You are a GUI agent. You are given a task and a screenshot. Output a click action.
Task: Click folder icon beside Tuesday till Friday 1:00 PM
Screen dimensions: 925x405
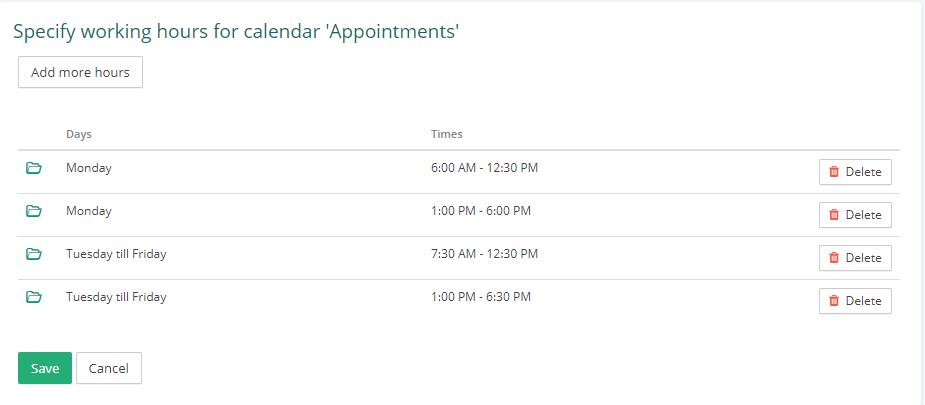[34, 297]
